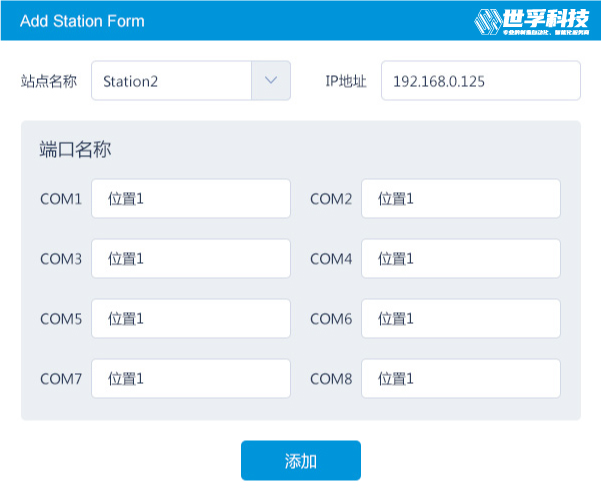This screenshot has height=501, width=601.
Task: Focus the COM7 port field
Action: pos(190,379)
